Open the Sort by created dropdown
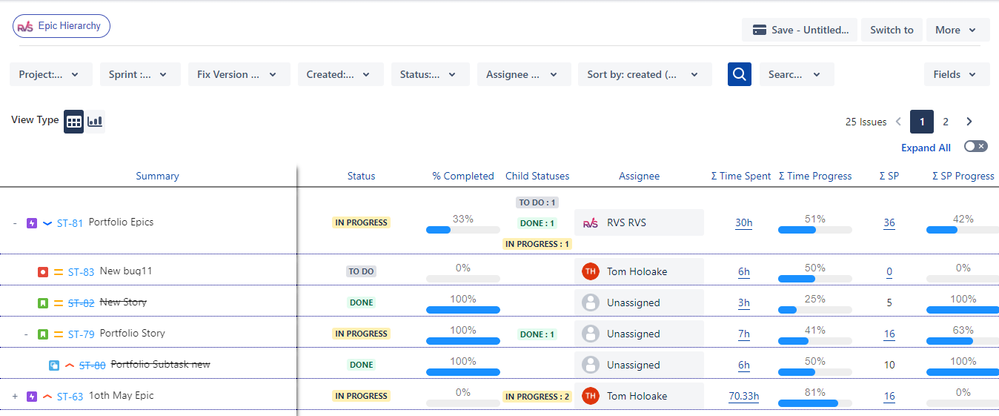The image size is (999, 416). [x=645, y=75]
